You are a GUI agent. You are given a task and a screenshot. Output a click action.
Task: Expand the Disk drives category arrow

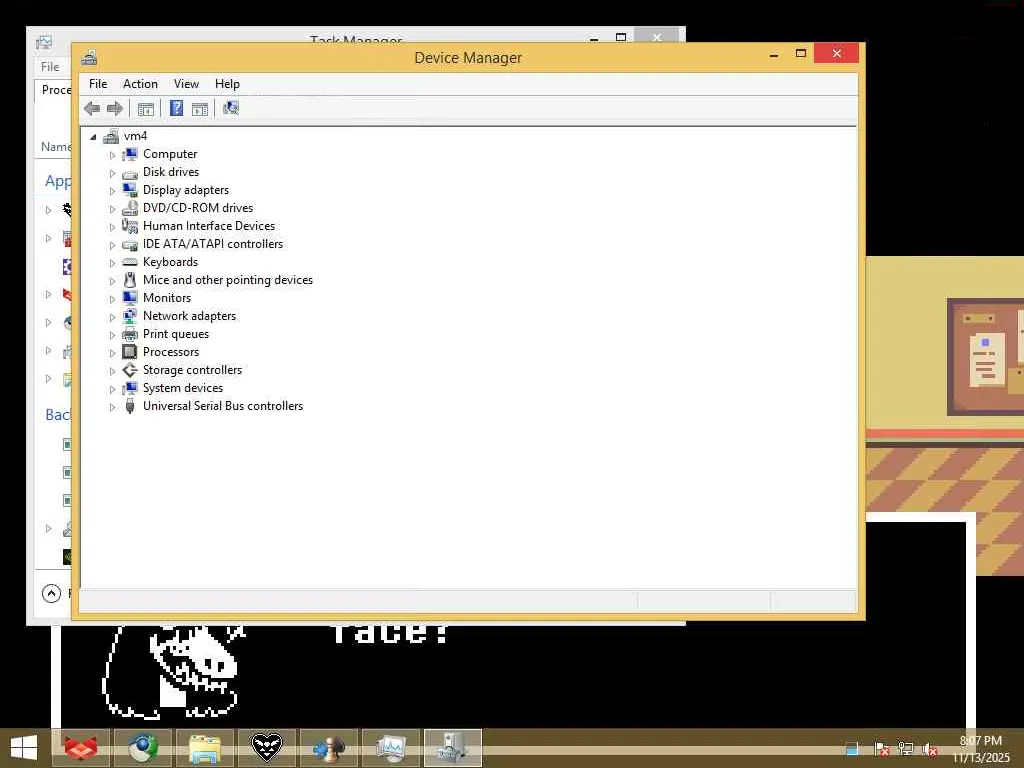[112, 173]
